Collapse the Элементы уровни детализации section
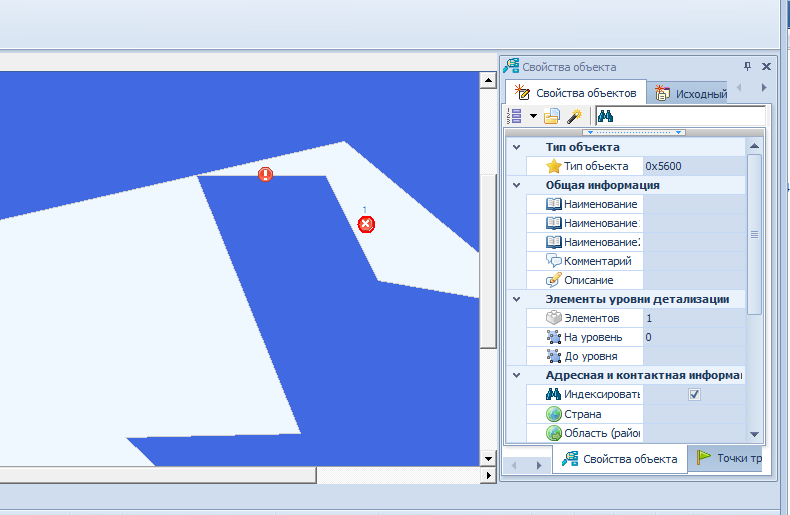 [517, 299]
